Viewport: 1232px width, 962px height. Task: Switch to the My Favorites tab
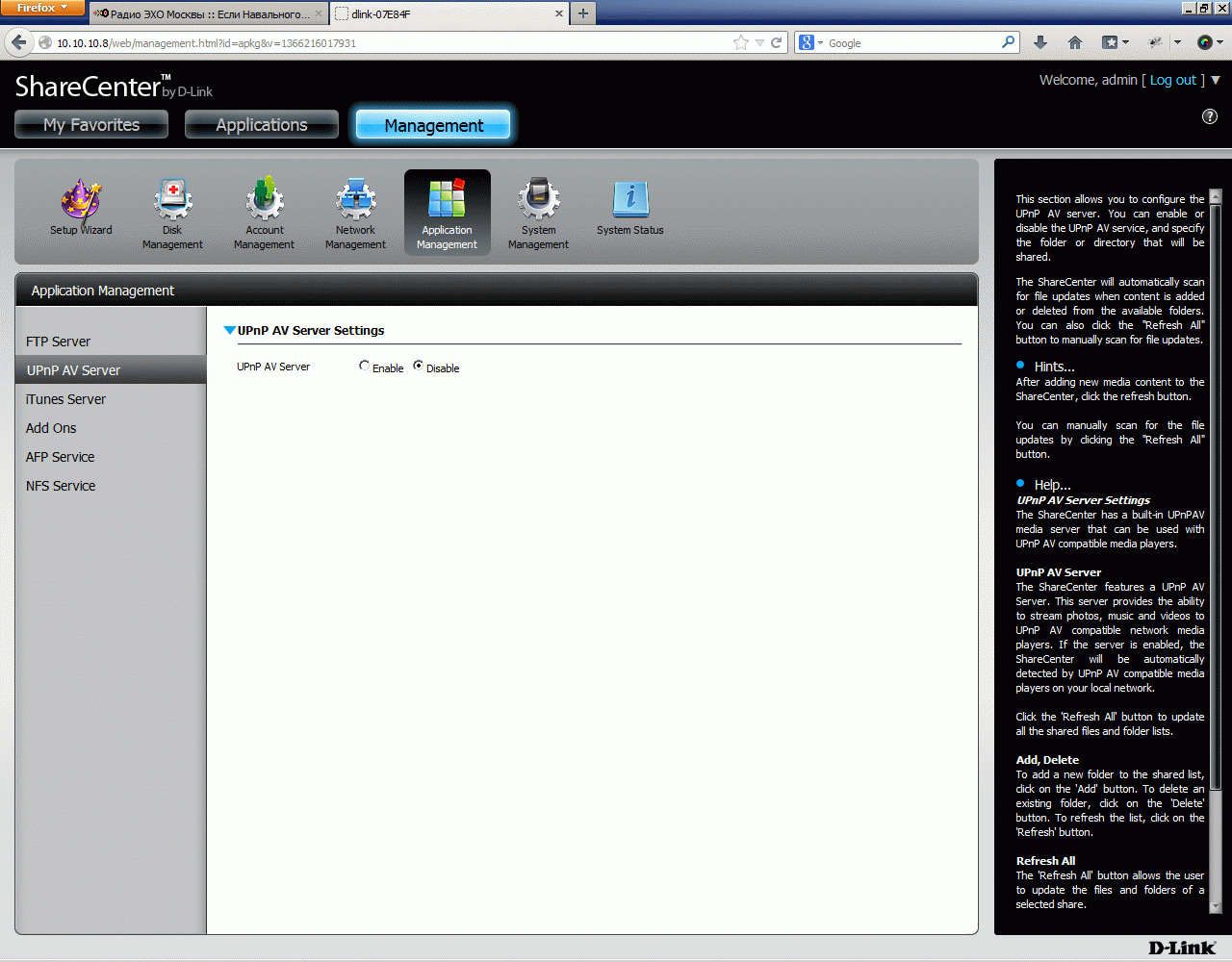click(91, 124)
